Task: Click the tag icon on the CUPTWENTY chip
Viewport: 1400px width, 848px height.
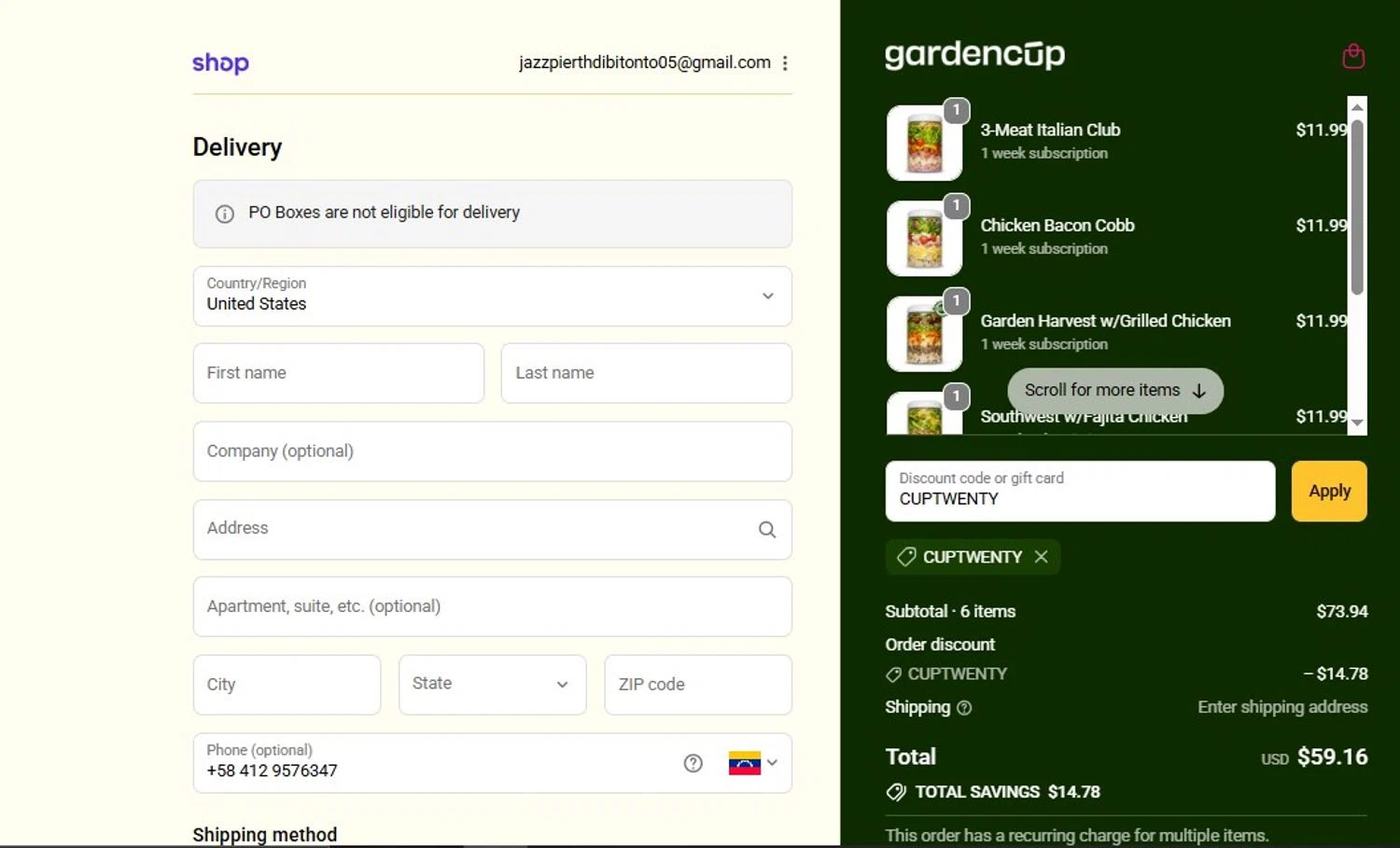Action: [905, 557]
